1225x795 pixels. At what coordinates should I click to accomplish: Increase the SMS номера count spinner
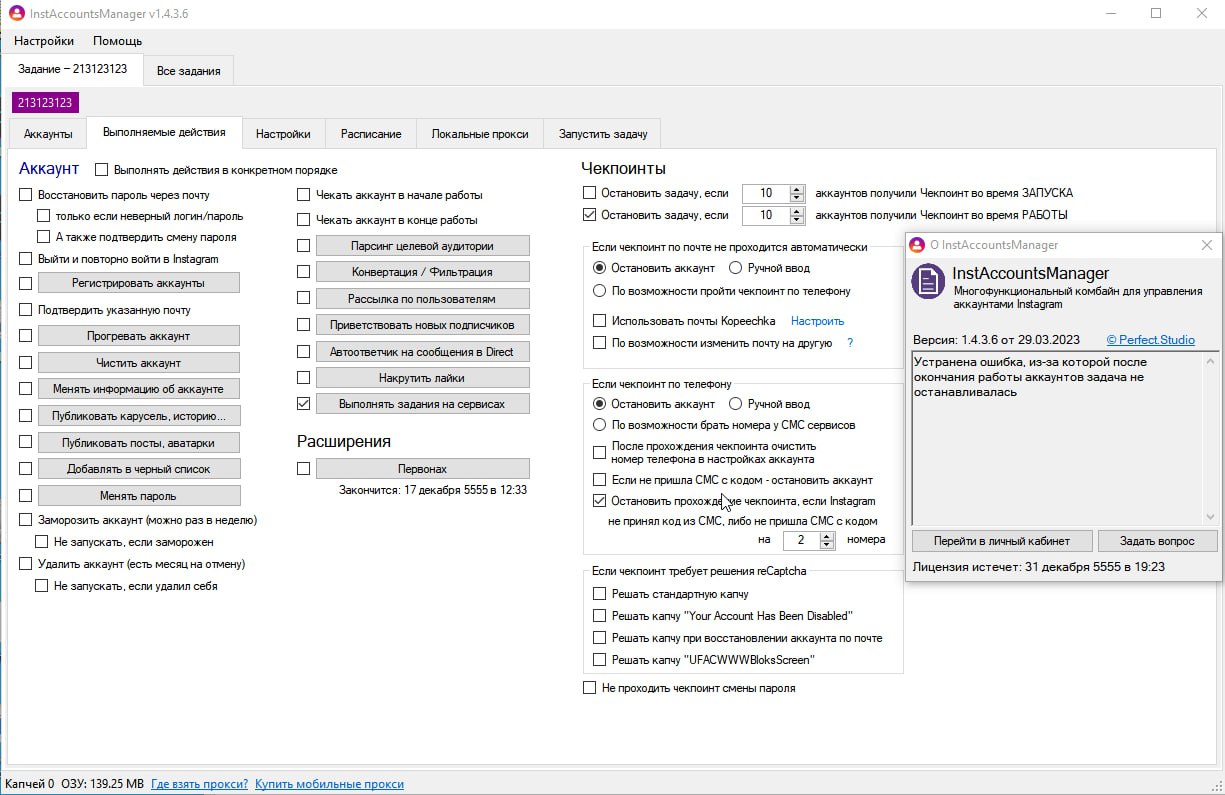point(827,535)
